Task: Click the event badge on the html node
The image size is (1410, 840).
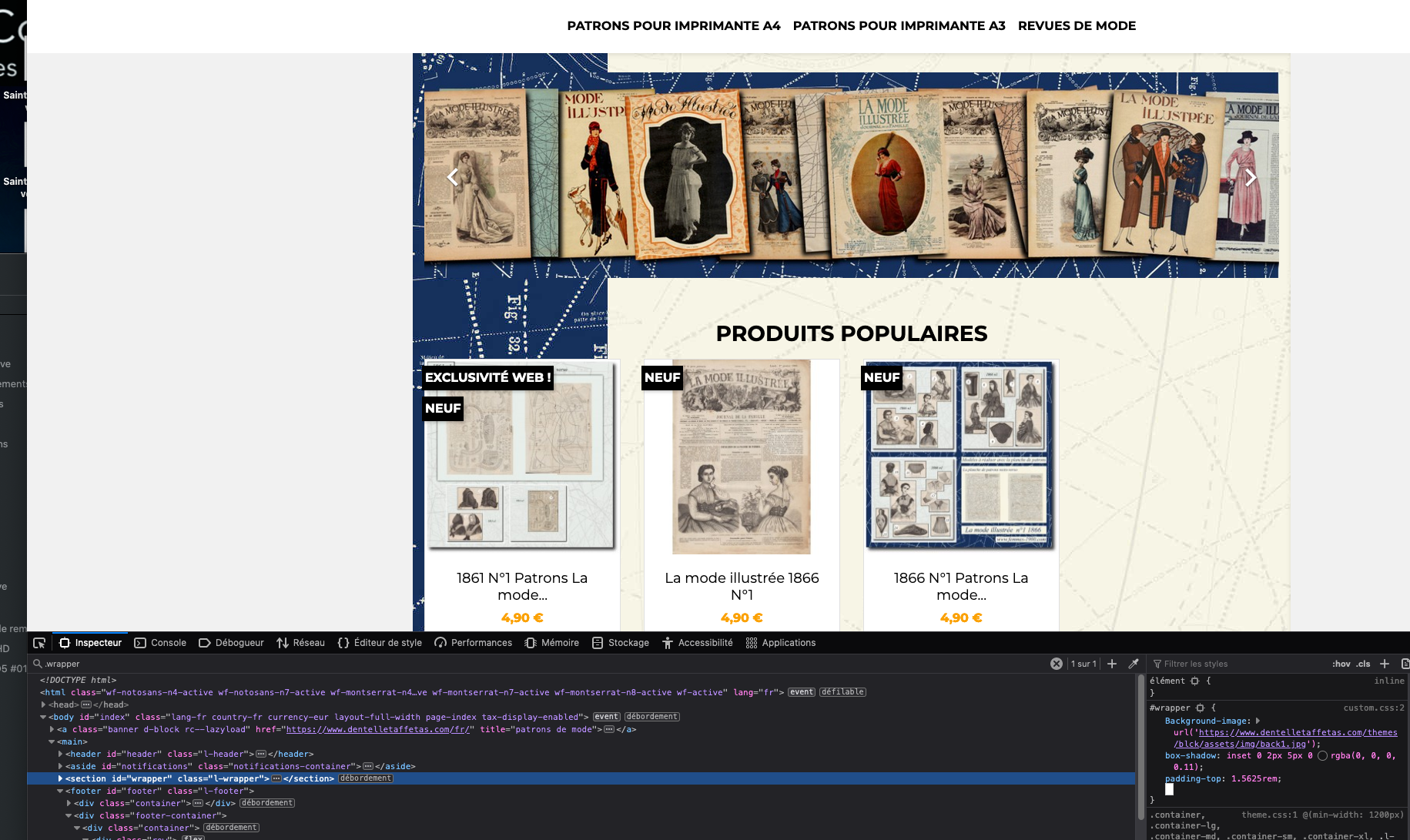Action: pos(802,692)
